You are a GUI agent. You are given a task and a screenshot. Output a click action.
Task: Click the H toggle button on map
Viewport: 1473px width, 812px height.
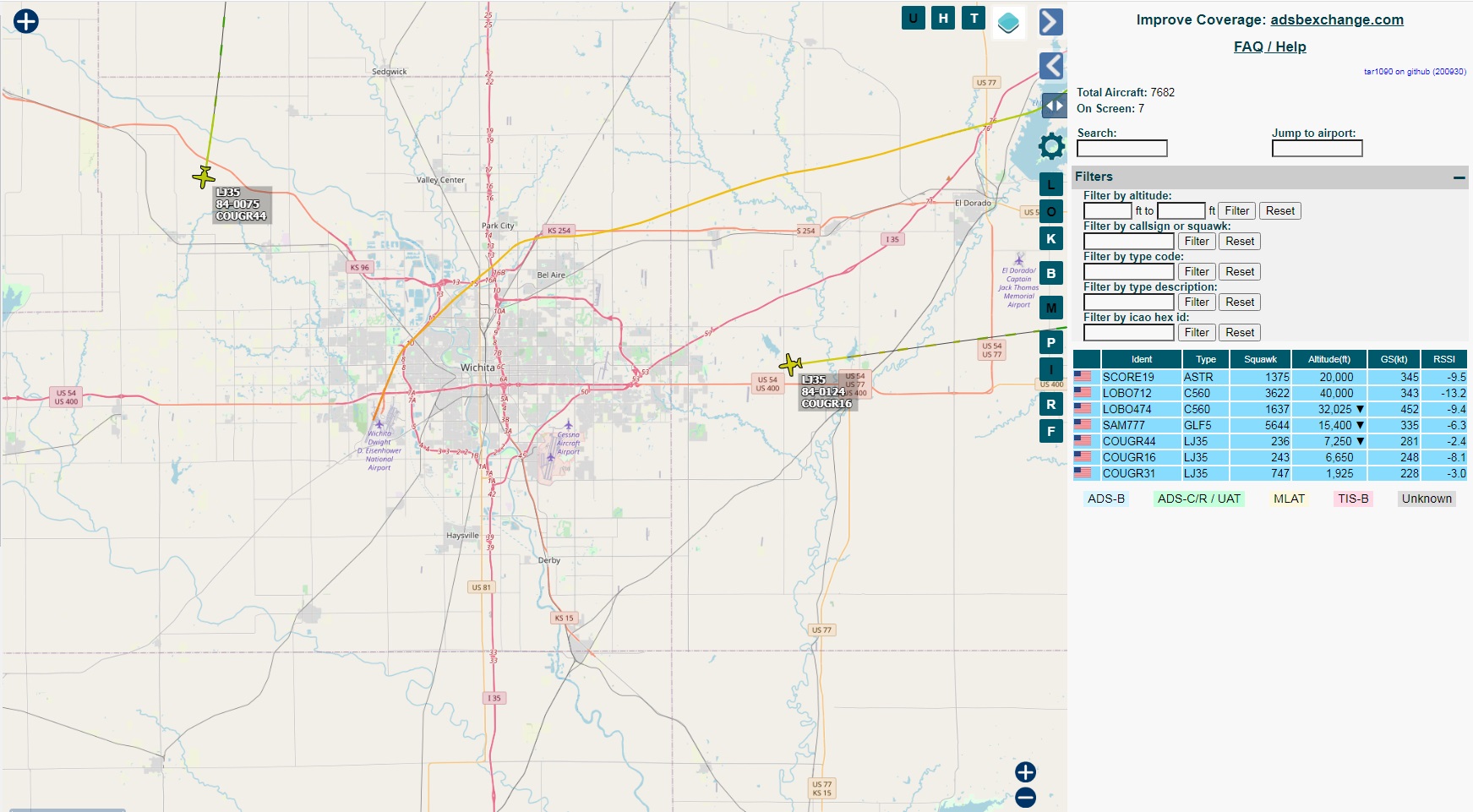click(943, 18)
